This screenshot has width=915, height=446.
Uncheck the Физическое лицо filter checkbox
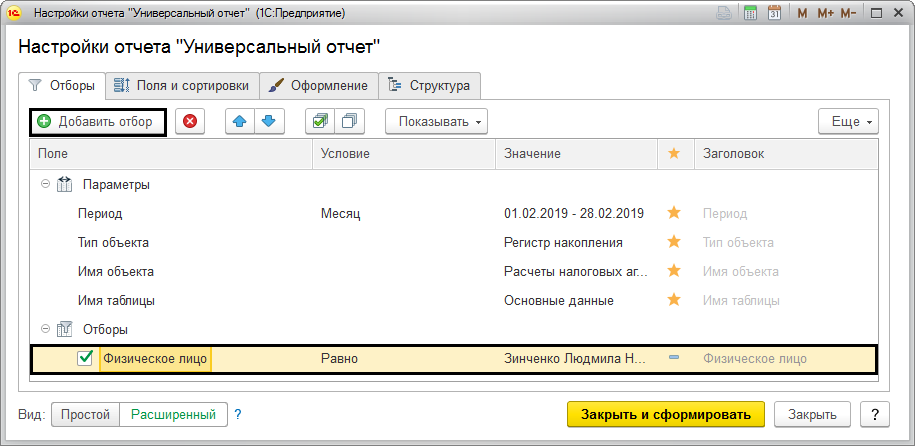[x=86, y=359]
